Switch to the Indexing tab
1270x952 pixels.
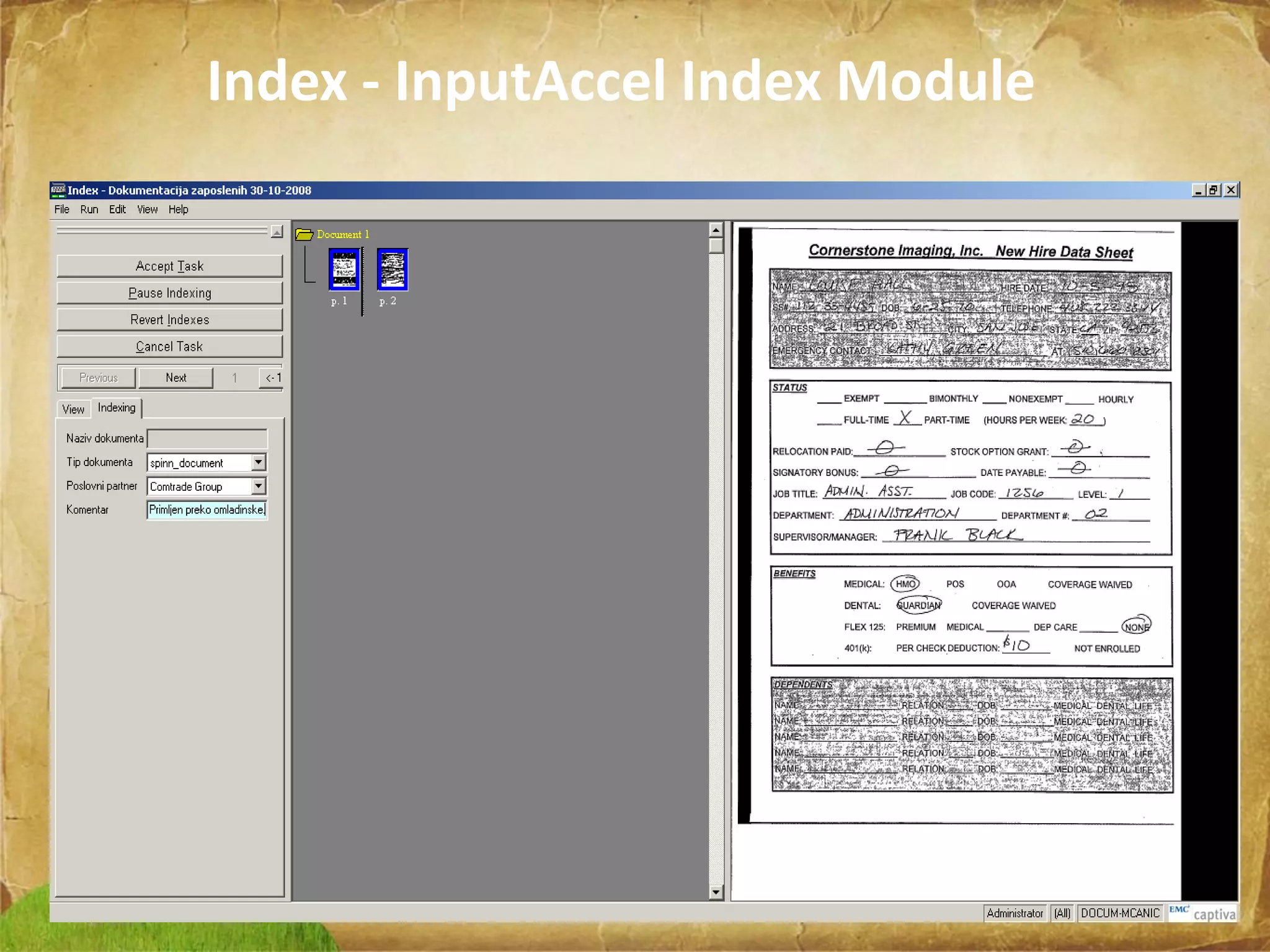coord(117,408)
